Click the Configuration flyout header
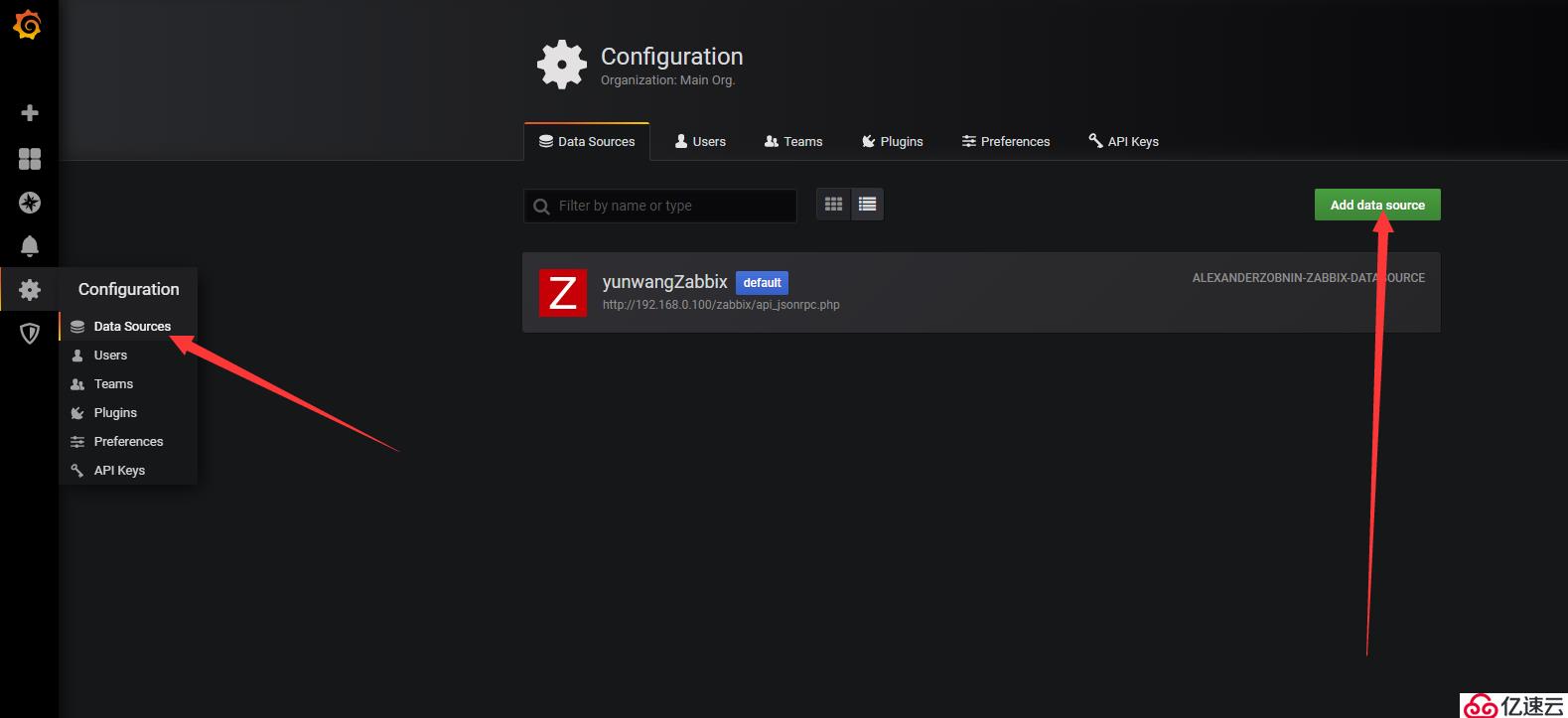 [128, 289]
